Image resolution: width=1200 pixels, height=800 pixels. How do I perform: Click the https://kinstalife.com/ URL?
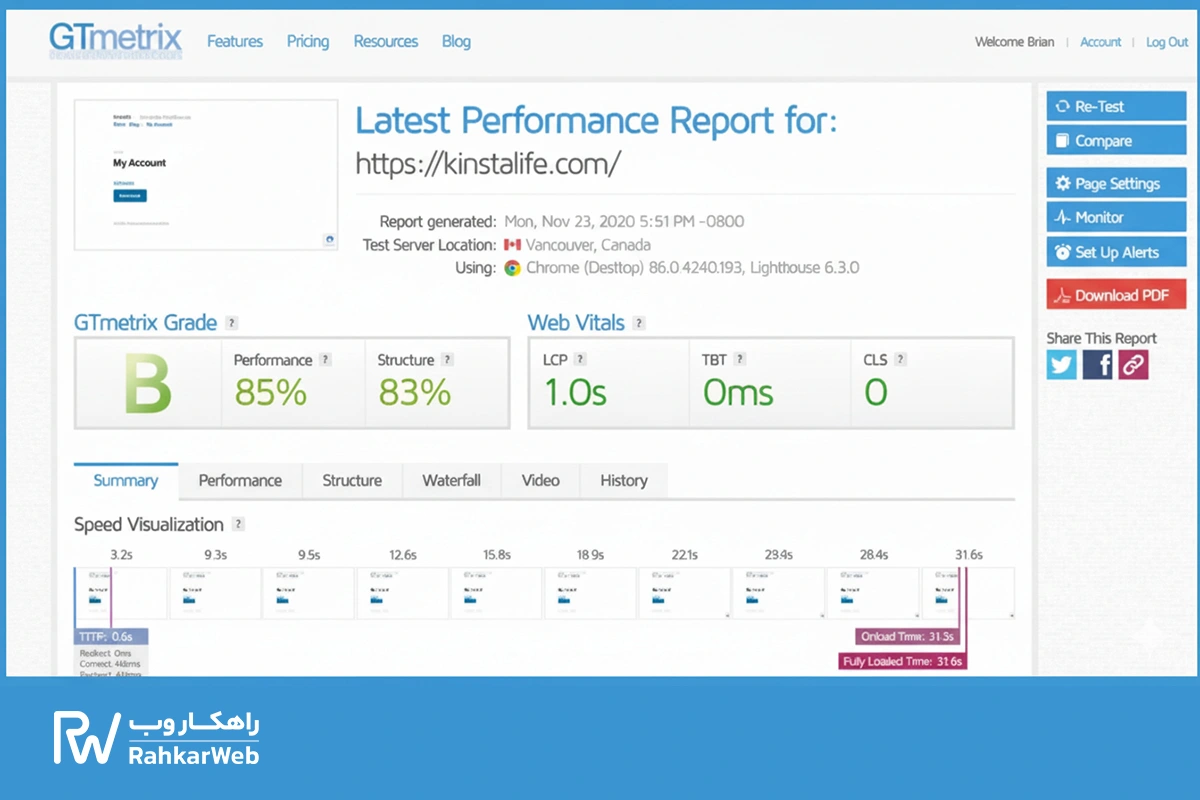488,163
